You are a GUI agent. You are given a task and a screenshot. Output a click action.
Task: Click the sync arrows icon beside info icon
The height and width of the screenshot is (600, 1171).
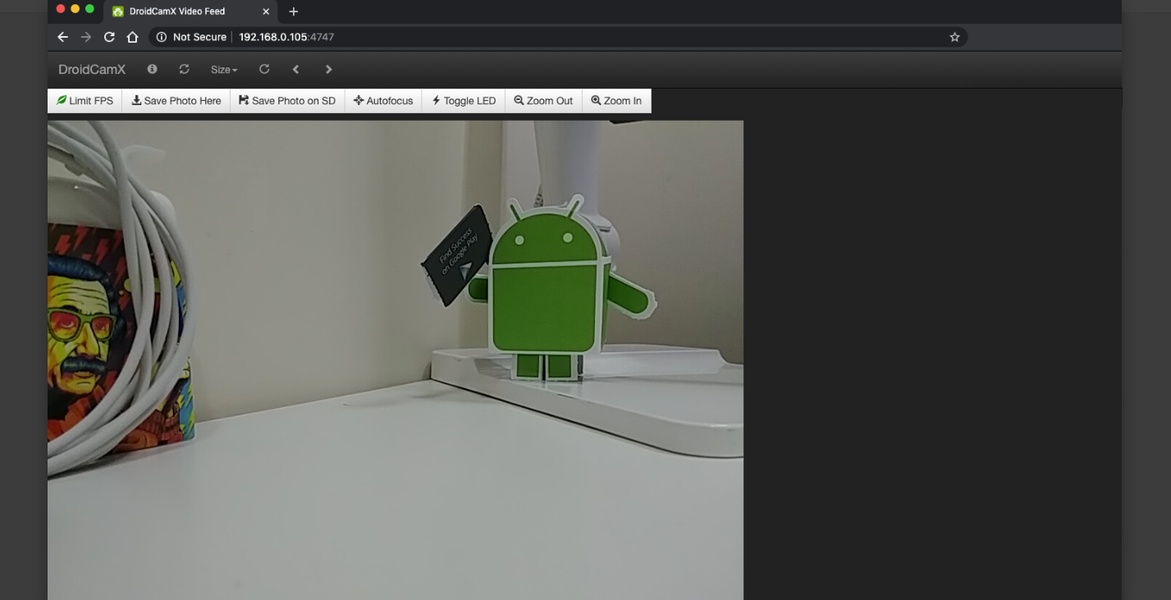pyautogui.click(x=184, y=69)
